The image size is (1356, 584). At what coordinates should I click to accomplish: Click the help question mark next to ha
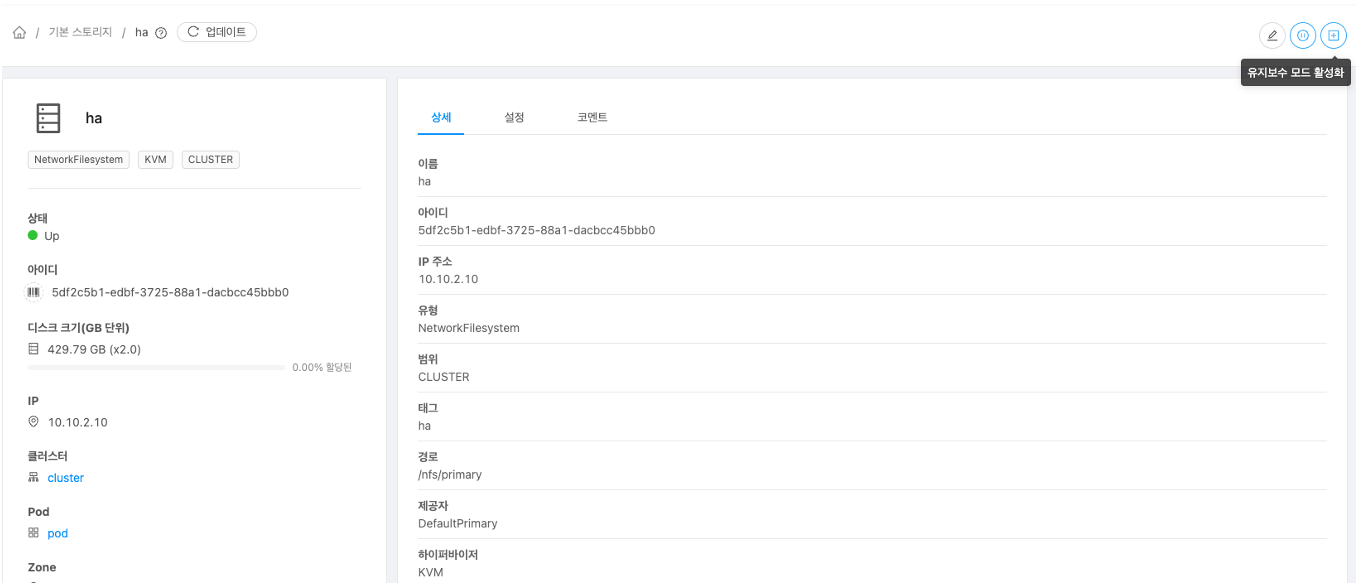coord(161,33)
